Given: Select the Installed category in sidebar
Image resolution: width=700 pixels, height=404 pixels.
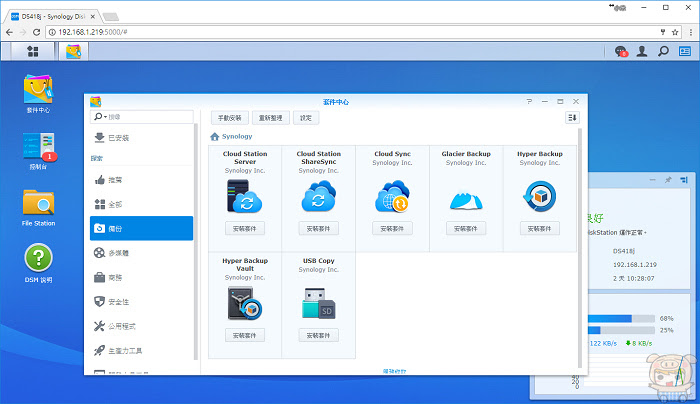Looking at the screenshot, I should [141, 138].
